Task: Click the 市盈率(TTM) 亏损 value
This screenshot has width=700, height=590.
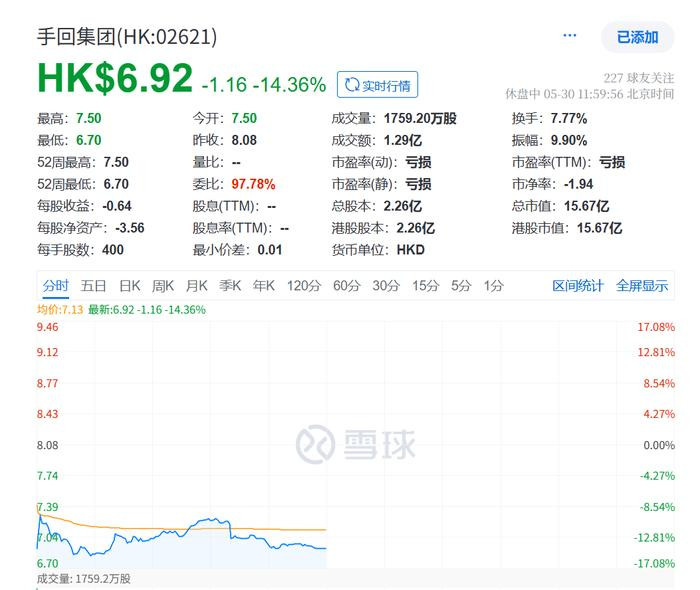Action: [612, 162]
